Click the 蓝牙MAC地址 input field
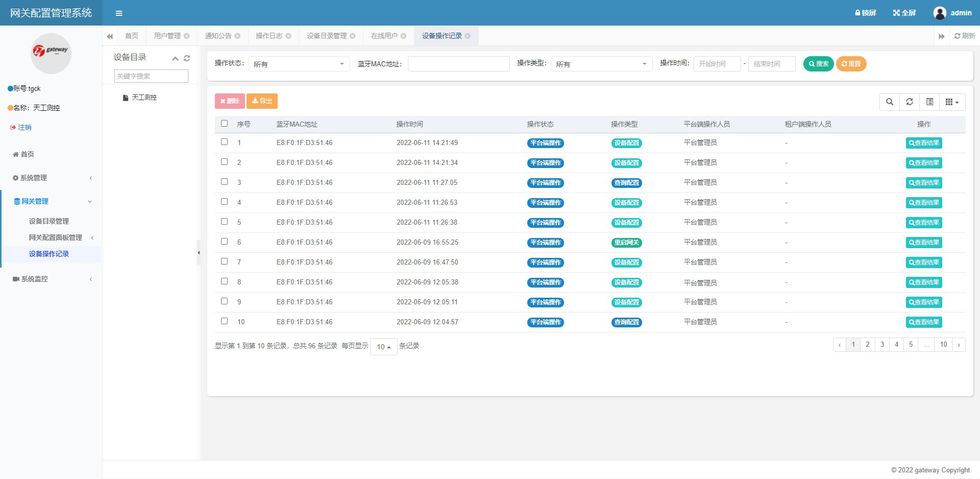The height and width of the screenshot is (479, 980). 459,64
